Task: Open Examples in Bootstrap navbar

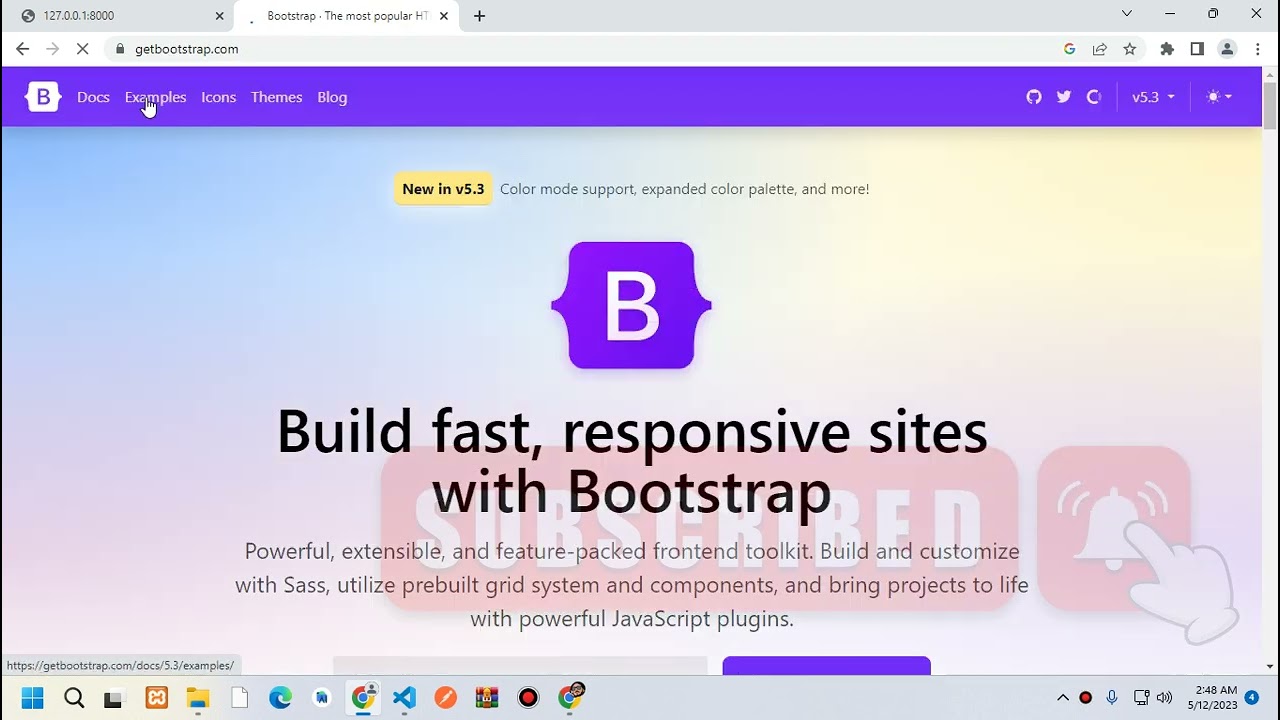Action: (155, 97)
